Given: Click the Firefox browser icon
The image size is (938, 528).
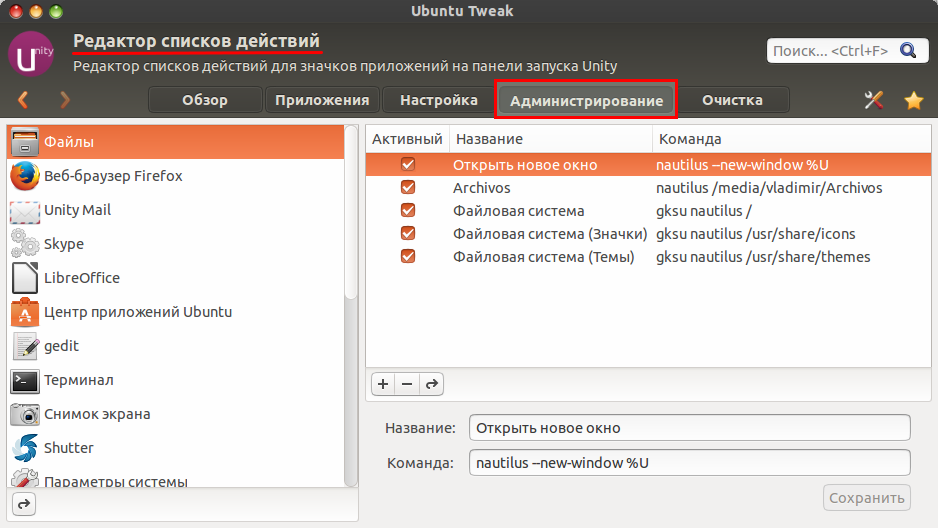Looking at the screenshot, I should [x=25, y=176].
